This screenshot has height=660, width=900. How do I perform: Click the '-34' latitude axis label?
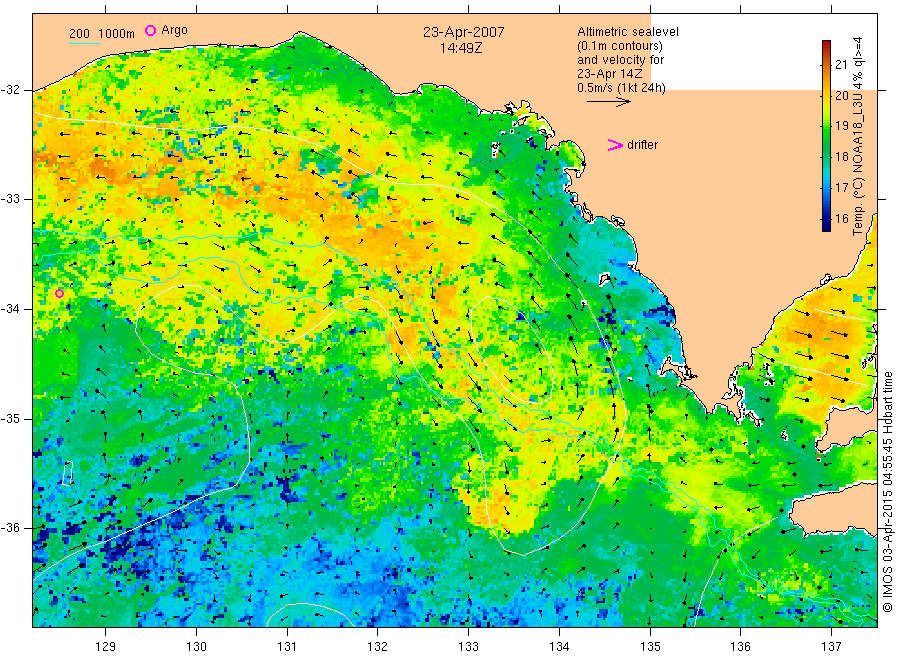(10, 309)
